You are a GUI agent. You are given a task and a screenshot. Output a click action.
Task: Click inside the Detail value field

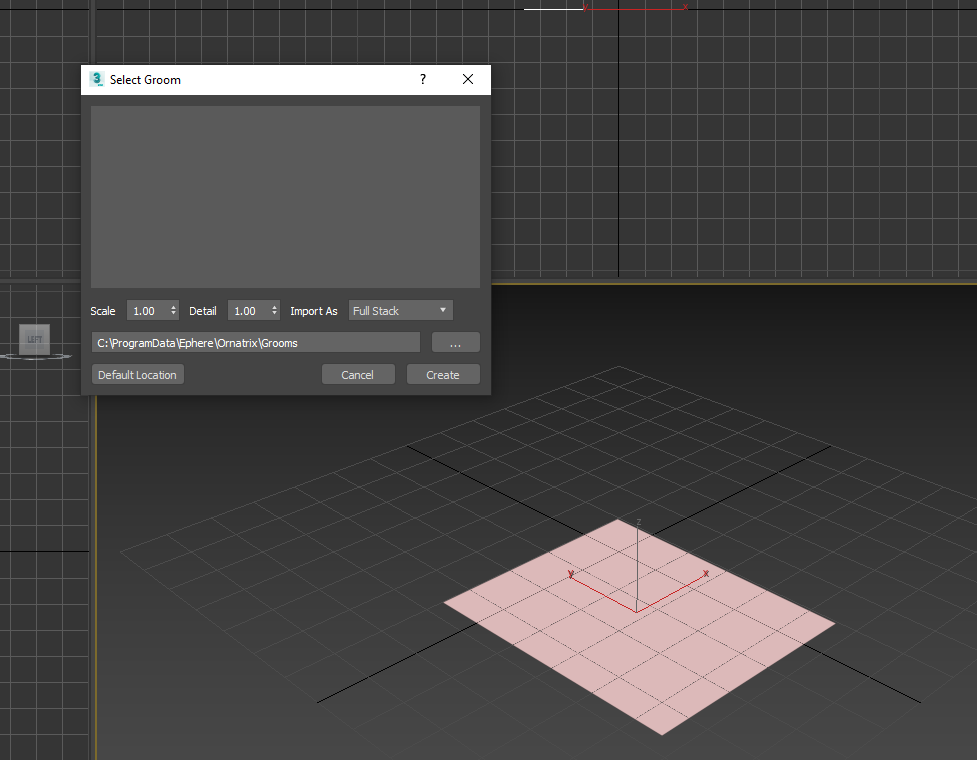(x=247, y=311)
